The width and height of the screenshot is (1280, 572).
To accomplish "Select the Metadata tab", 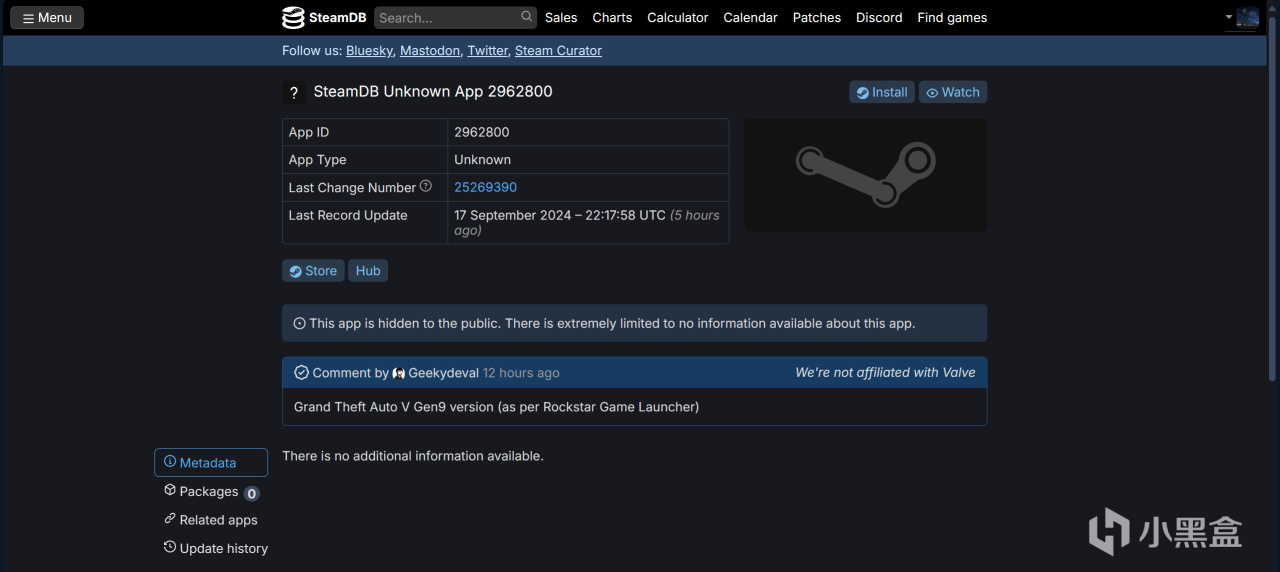I will point(211,462).
